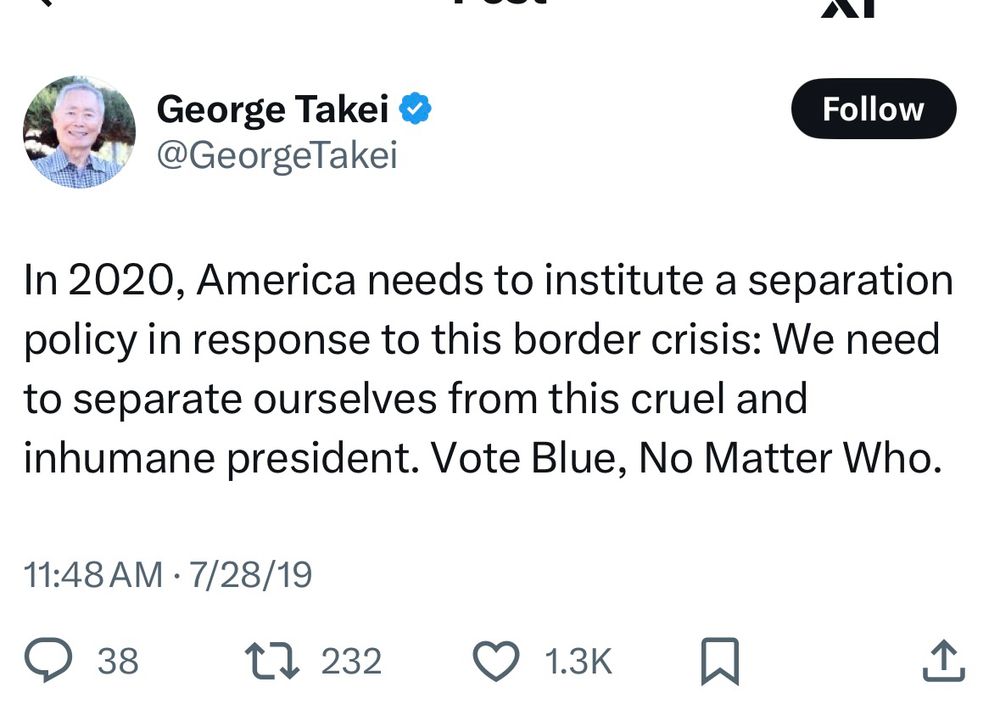1000x716 pixels.
Task: Follow George Takei
Action: coord(873,108)
